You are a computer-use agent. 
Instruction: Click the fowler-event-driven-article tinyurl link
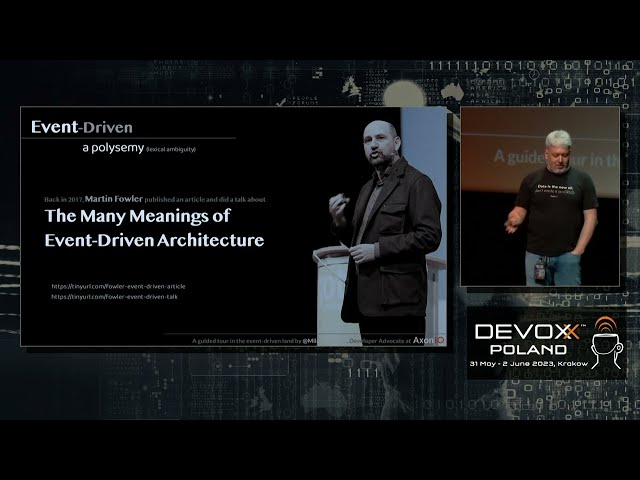118,286
